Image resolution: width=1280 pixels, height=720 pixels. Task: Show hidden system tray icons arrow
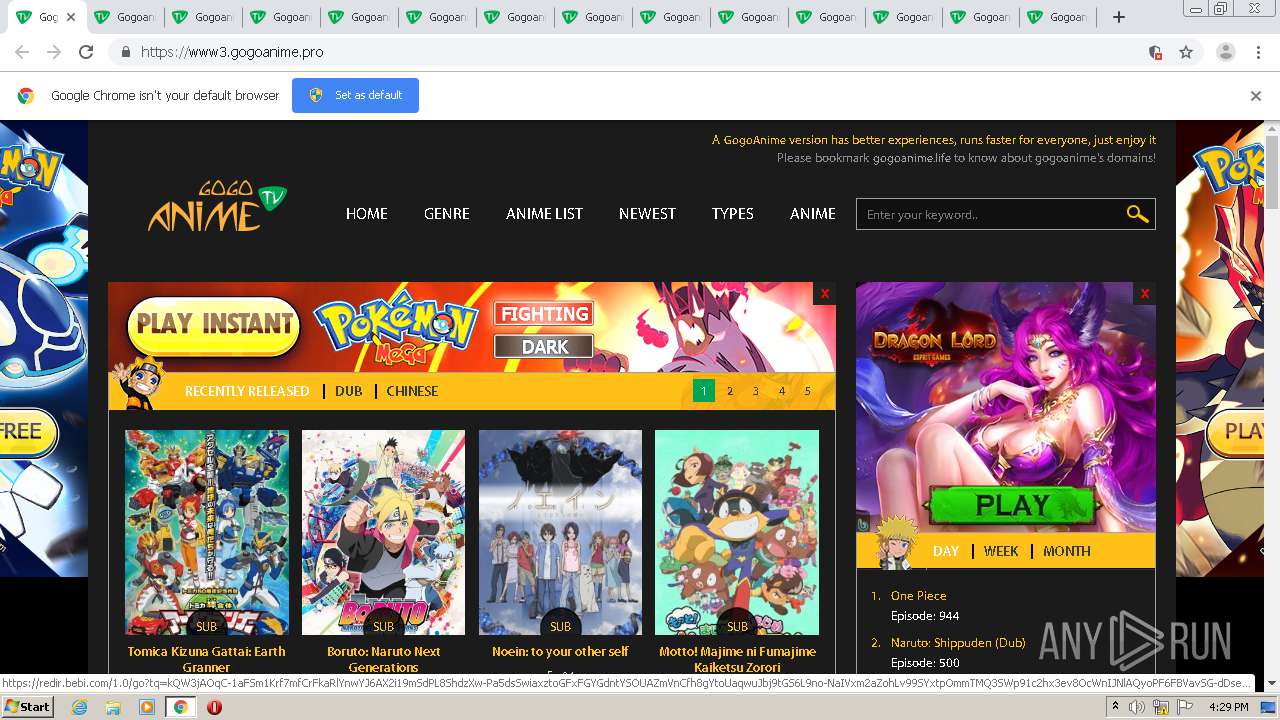pos(1115,707)
